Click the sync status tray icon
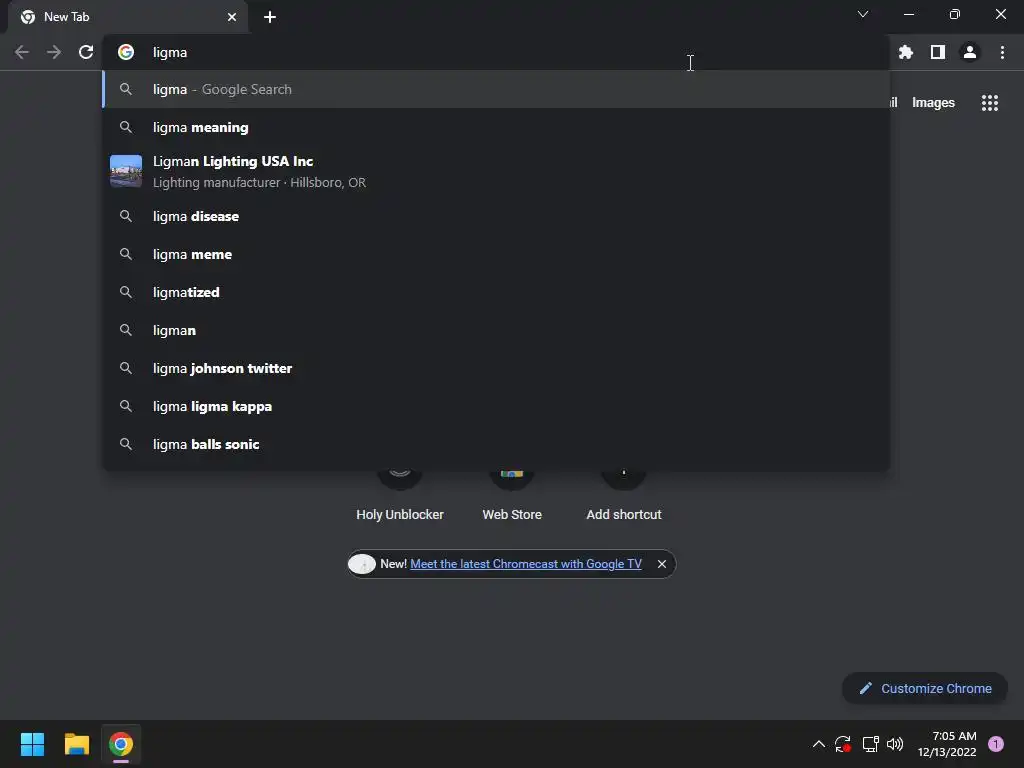This screenshot has height=768, width=1024. click(x=842, y=744)
